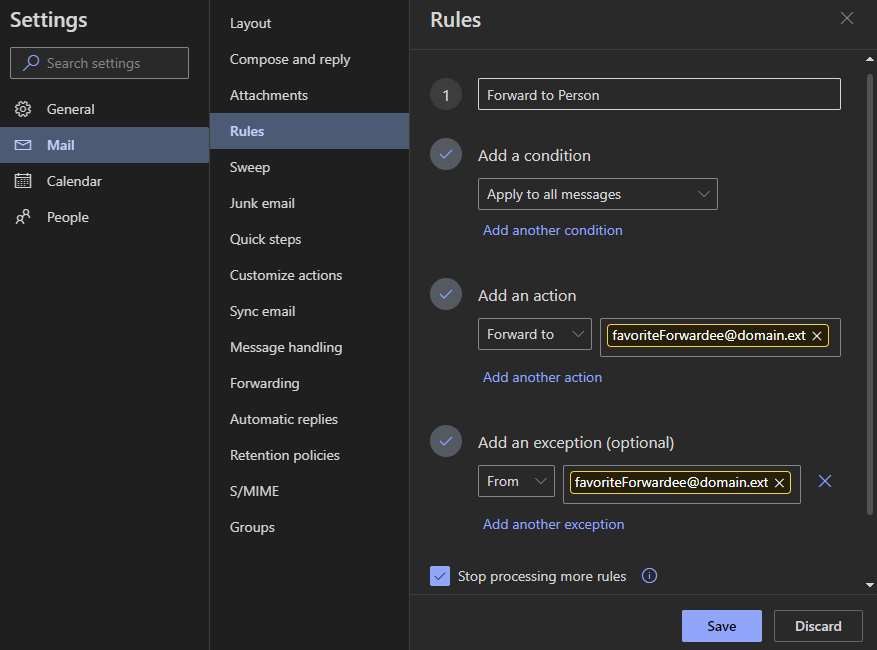
Task: Open the Layout settings section
Action: coord(309,23)
